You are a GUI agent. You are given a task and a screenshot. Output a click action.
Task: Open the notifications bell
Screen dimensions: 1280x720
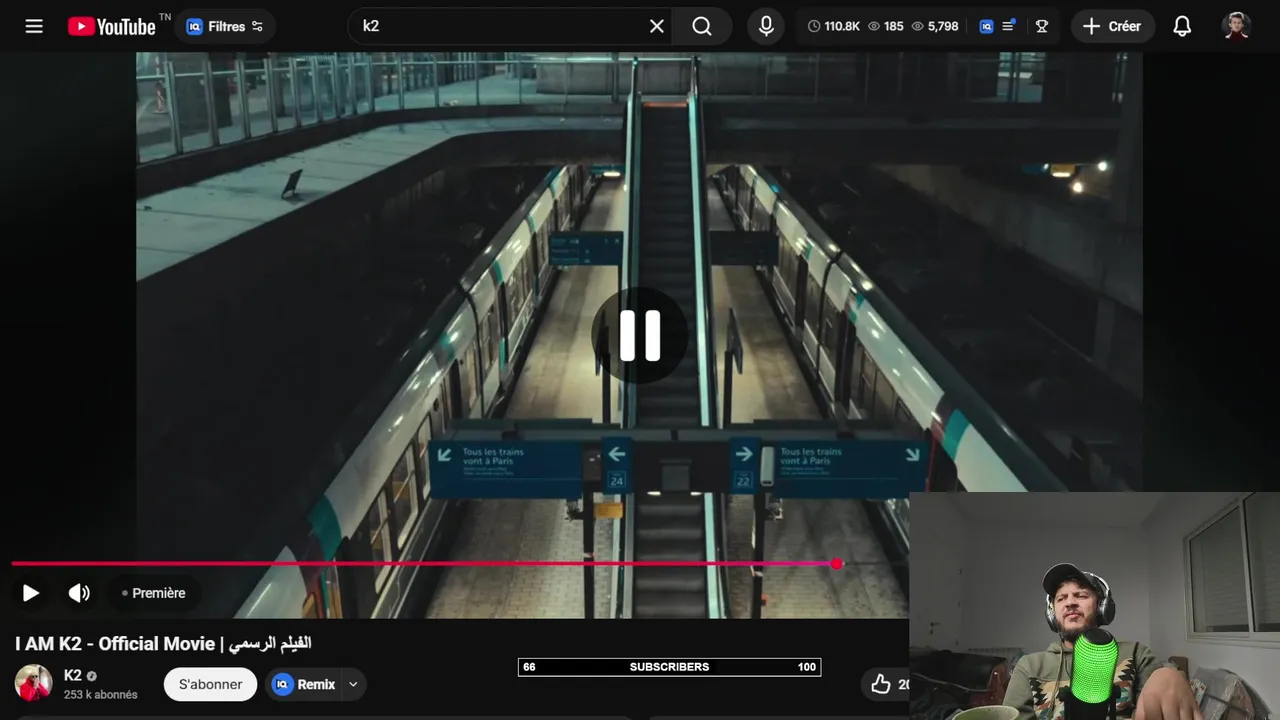[x=1182, y=26]
